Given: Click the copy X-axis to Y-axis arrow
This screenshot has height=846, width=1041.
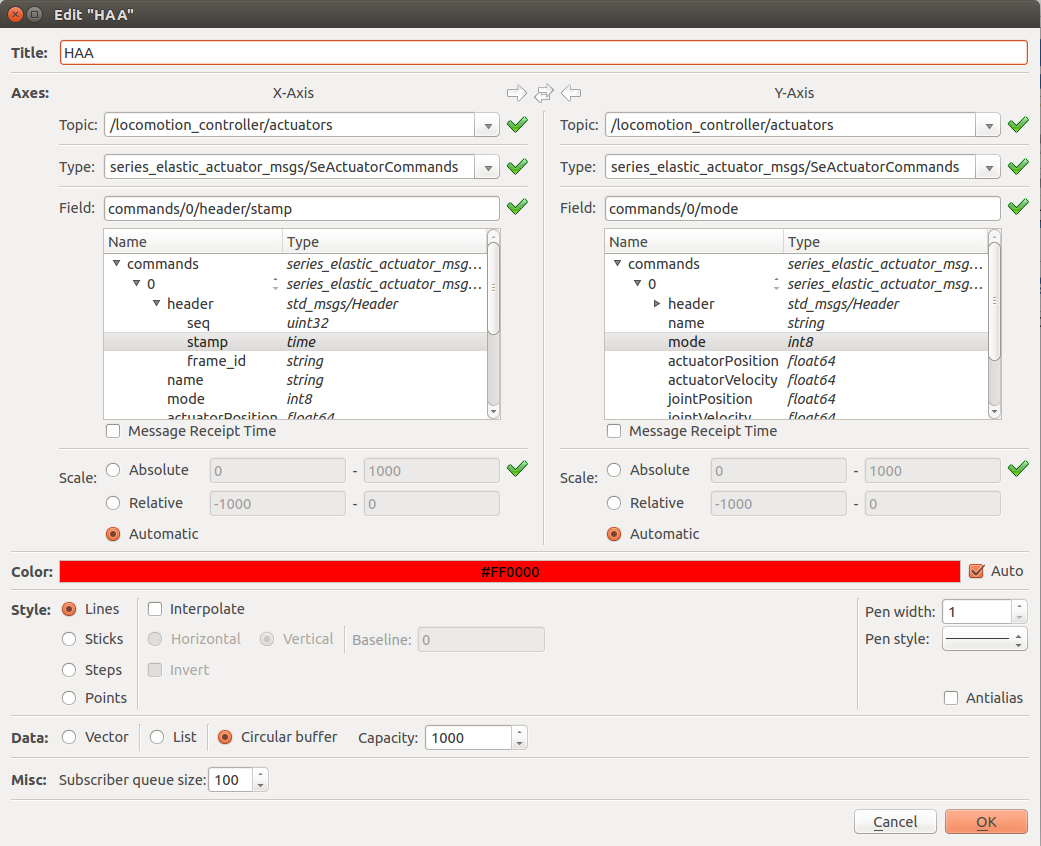Looking at the screenshot, I should (x=516, y=93).
